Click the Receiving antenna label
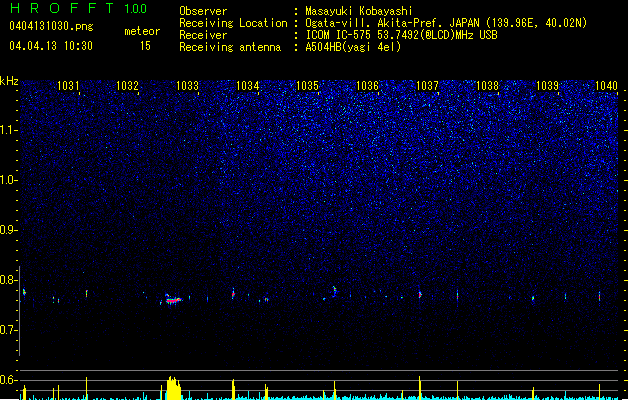 (230, 47)
